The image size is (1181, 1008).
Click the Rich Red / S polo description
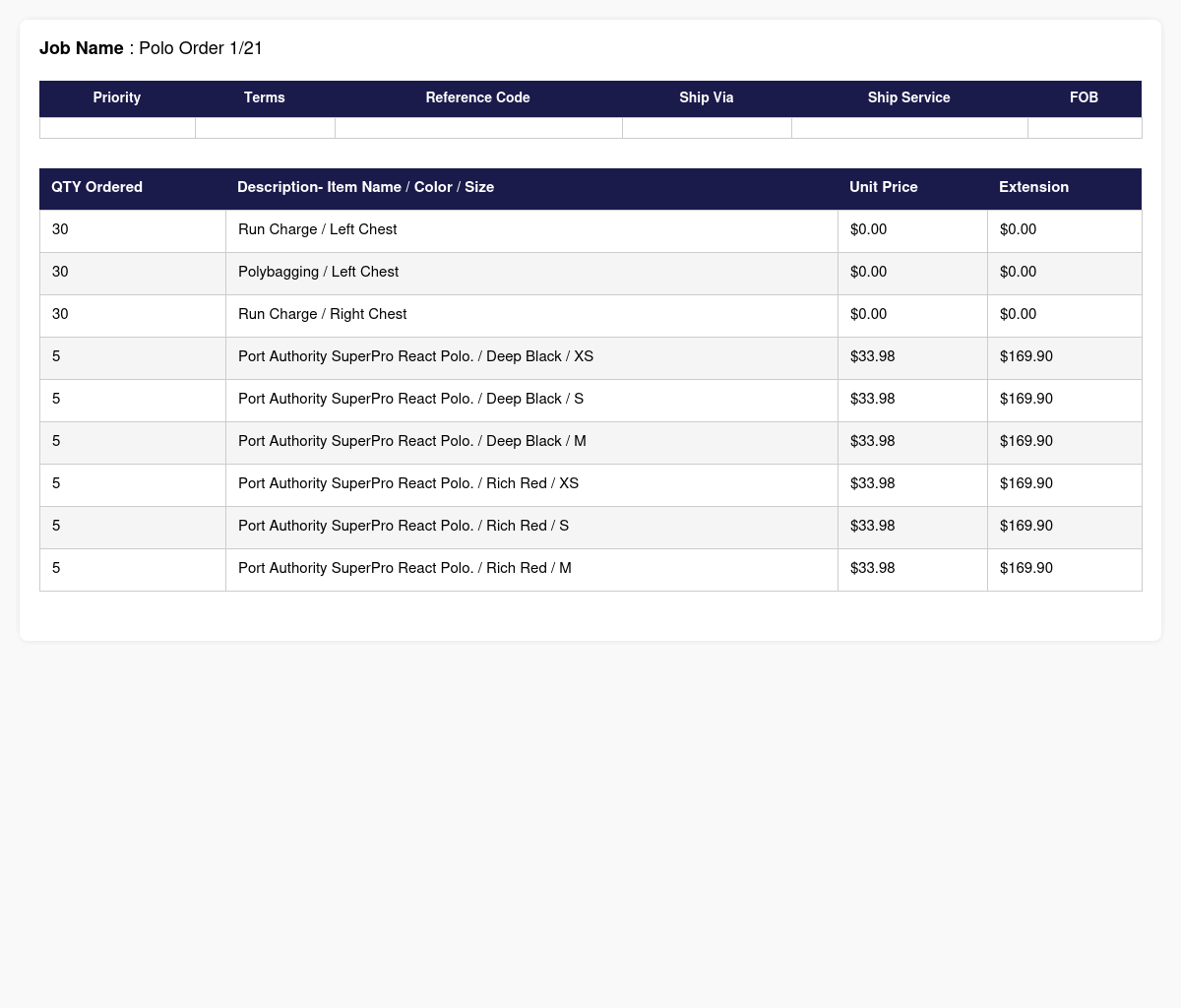(404, 526)
